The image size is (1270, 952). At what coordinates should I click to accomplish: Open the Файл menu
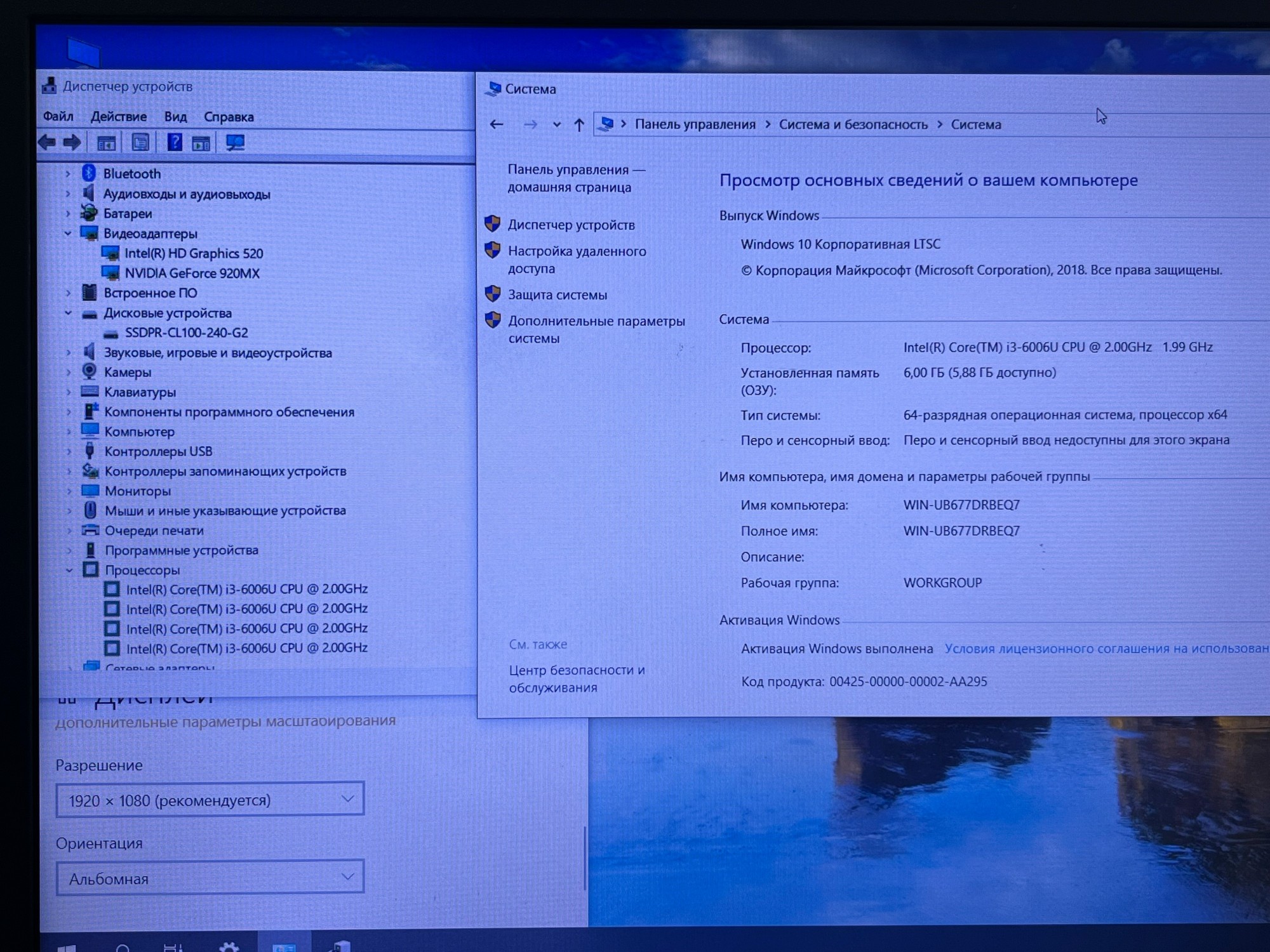coord(58,117)
